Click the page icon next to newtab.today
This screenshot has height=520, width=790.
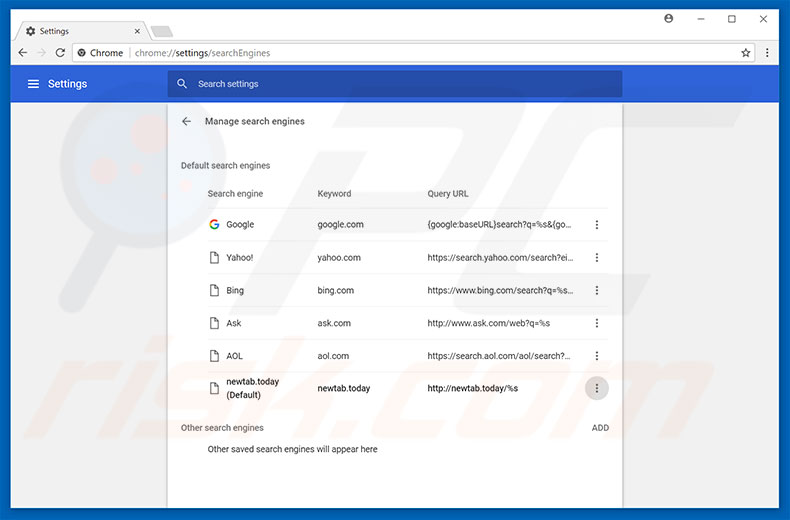[x=214, y=388]
